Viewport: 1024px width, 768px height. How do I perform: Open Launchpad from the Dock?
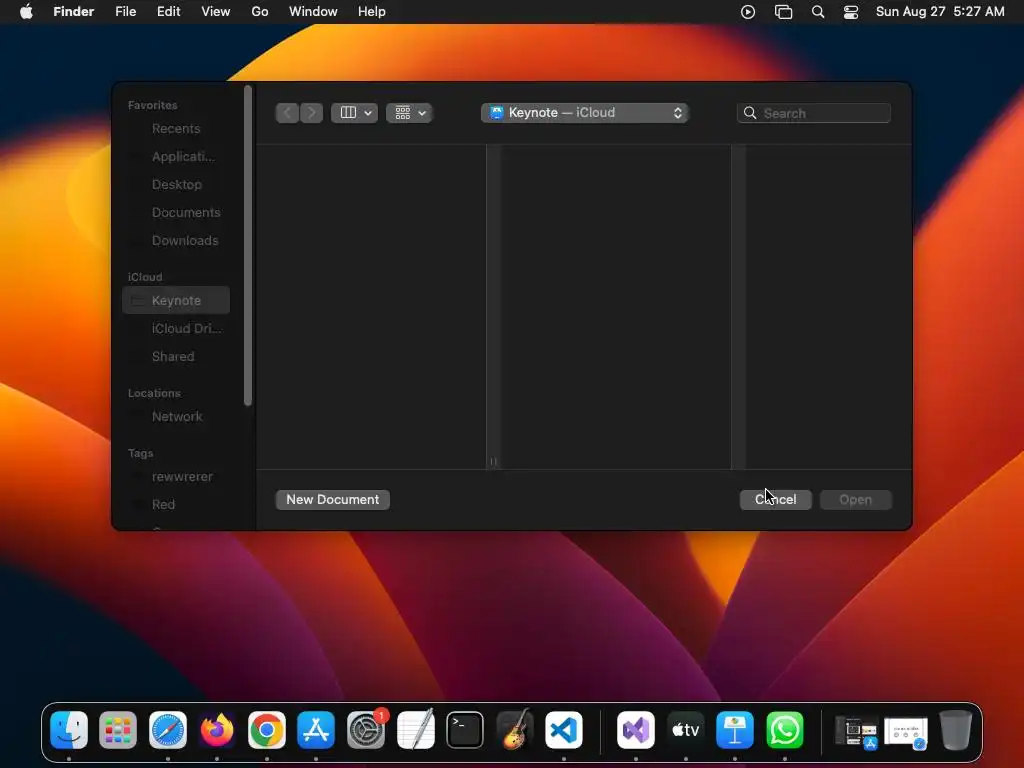coord(118,730)
